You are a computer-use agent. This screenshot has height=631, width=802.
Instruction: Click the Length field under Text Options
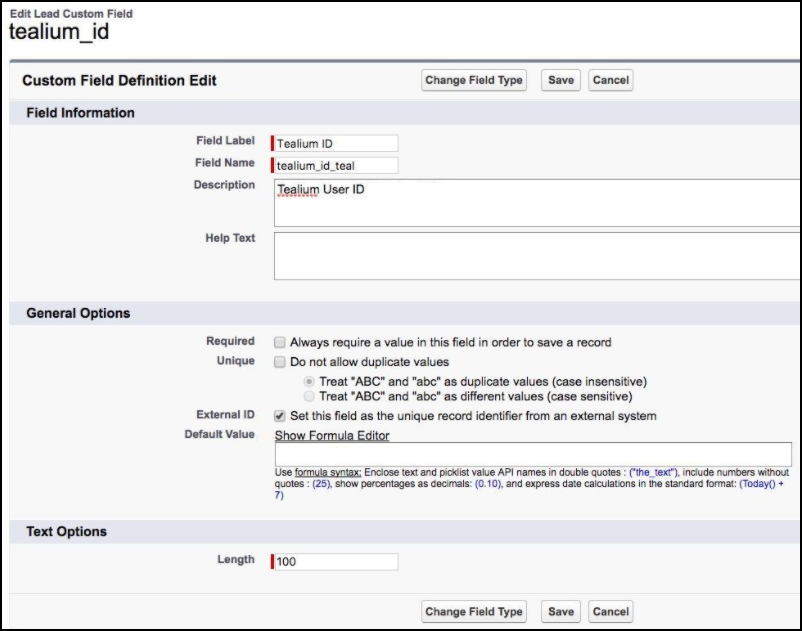(336, 561)
